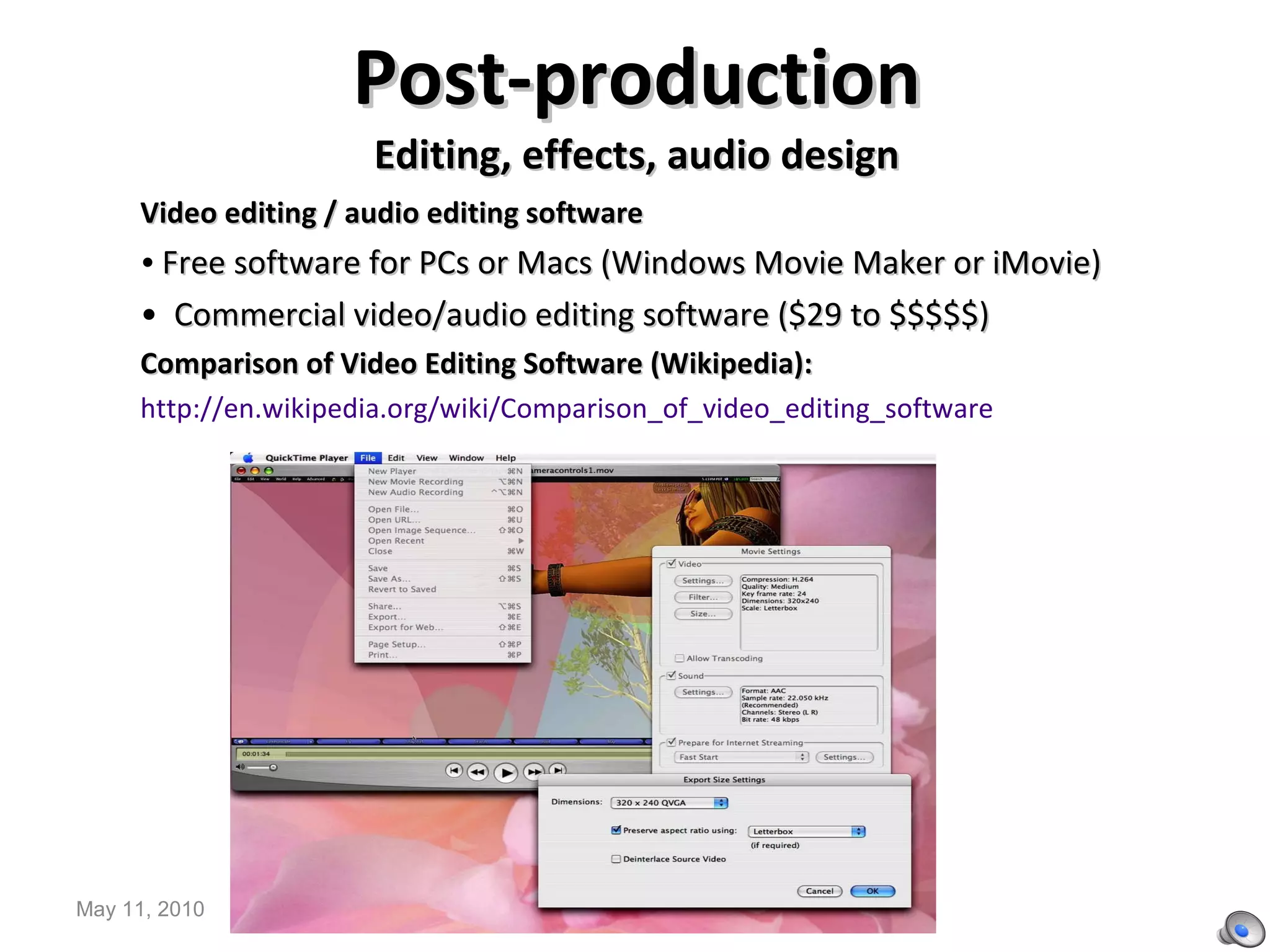This screenshot has width=1270, height=952.
Task: Click the streaming Settings... button beside Fast Start
Action: point(844,757)
